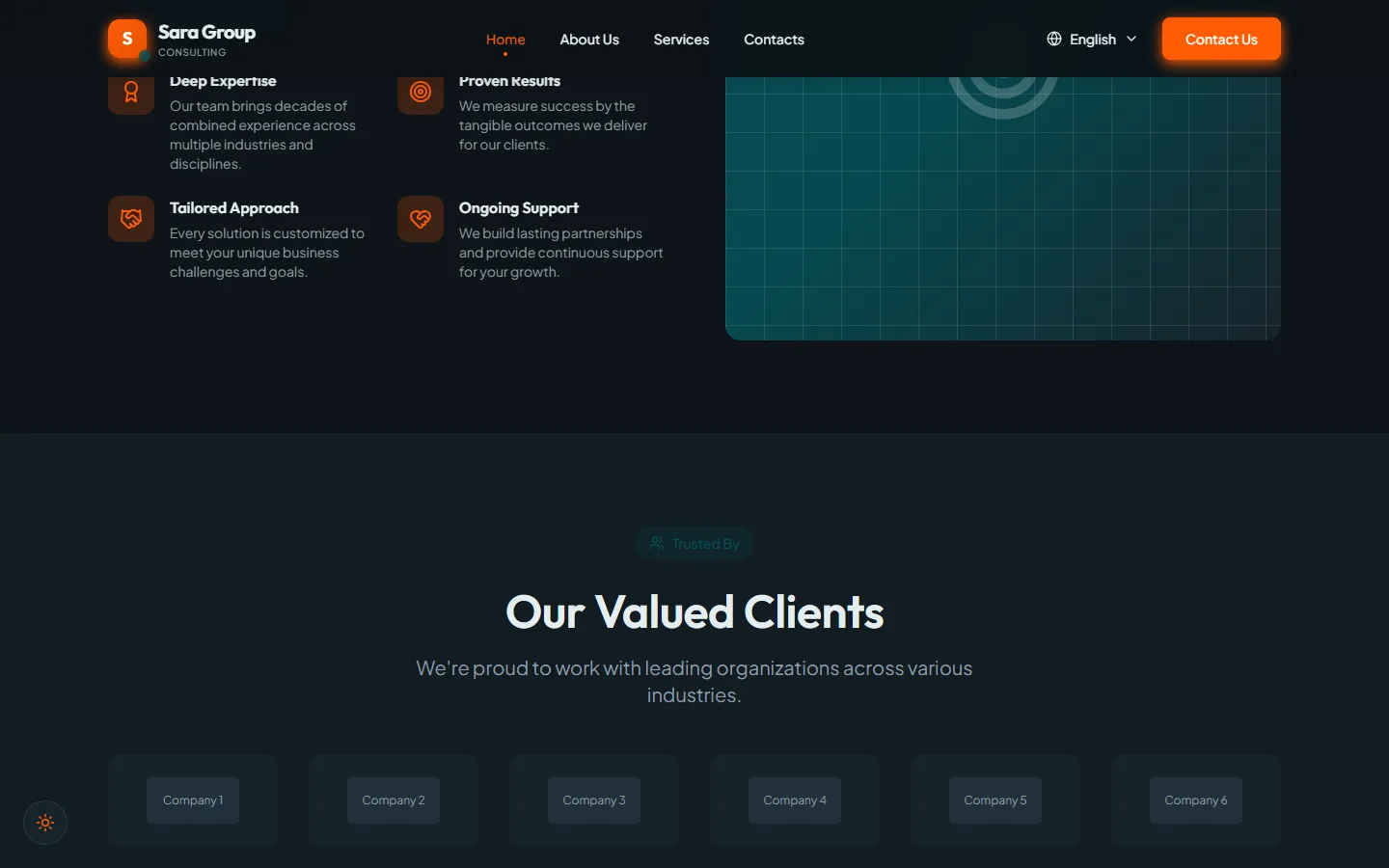Open the Contacts menu item
Viewport: 1389px width, 868px height.
tap(774, 40)
